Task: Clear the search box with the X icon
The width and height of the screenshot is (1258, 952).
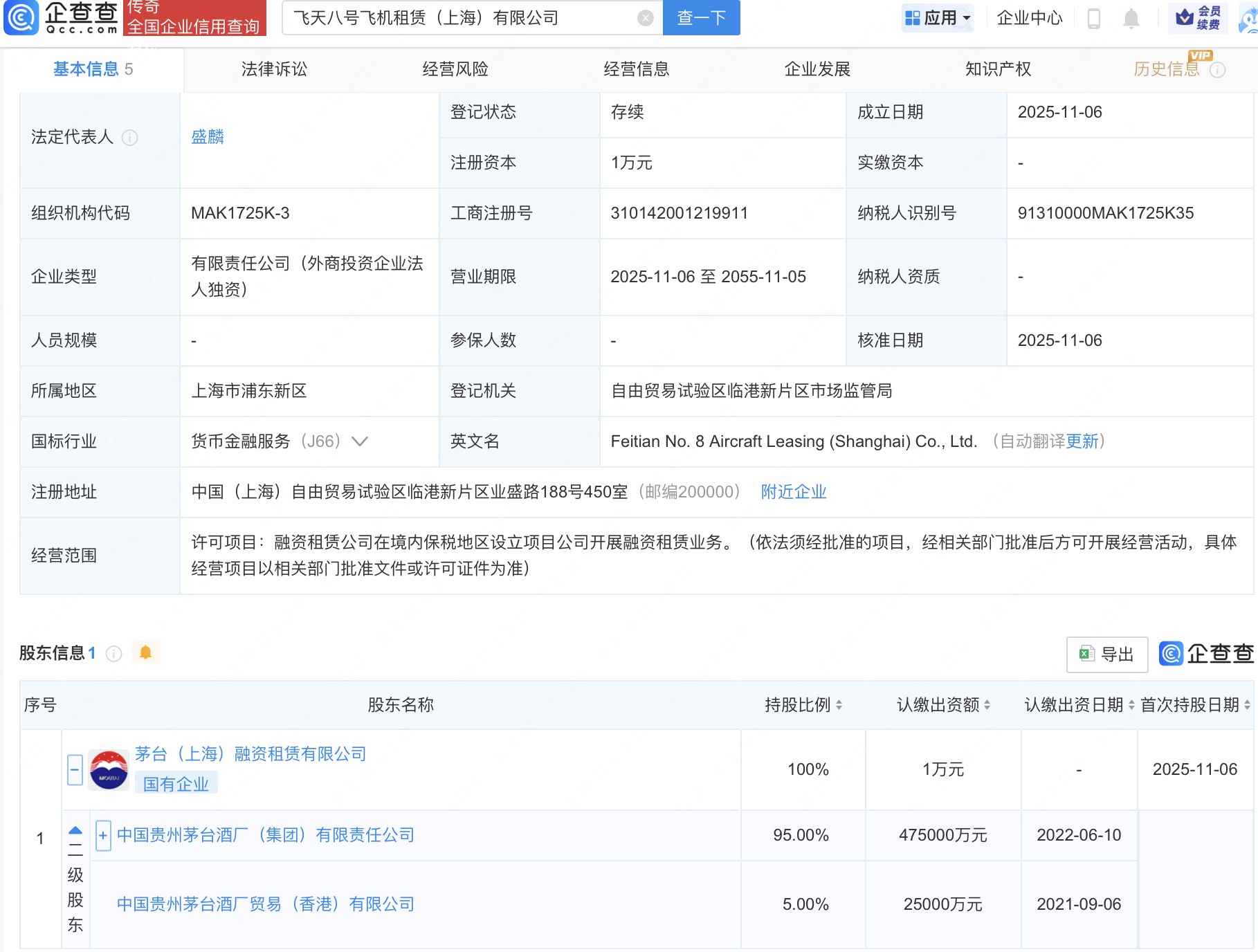Action: 645,19
